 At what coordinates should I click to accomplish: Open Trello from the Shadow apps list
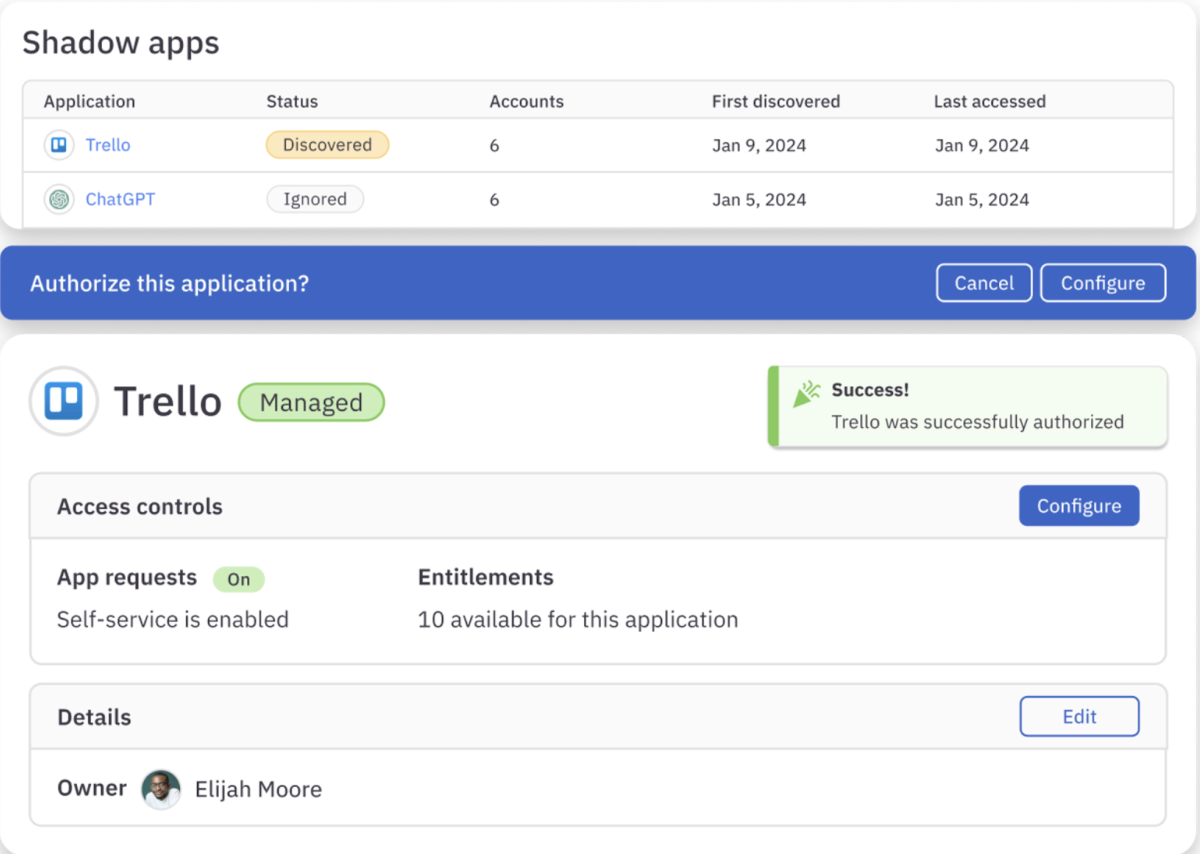[x=108, y=145]
